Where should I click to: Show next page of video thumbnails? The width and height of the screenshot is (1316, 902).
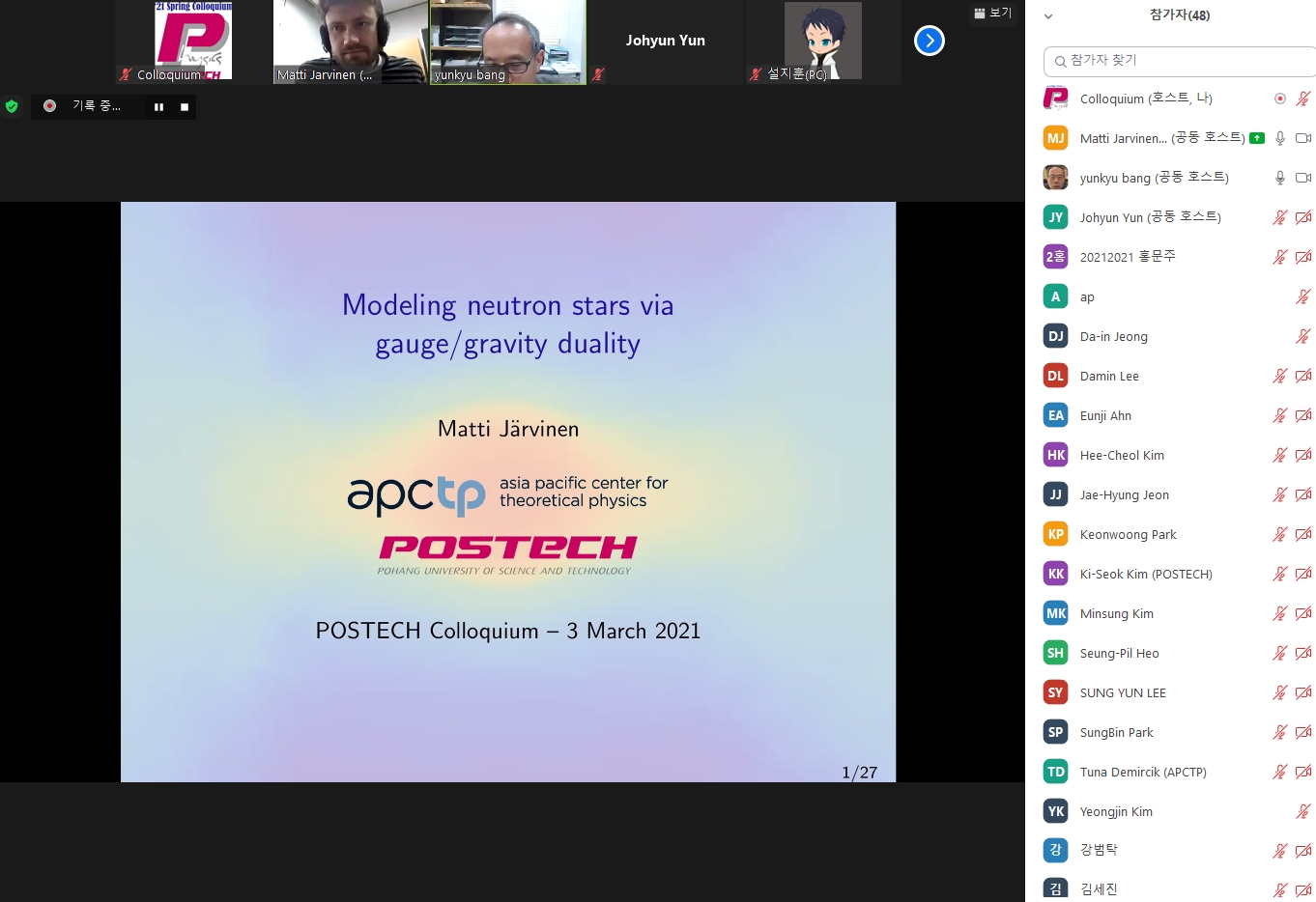pyautogui.click(x=929, y=41)
